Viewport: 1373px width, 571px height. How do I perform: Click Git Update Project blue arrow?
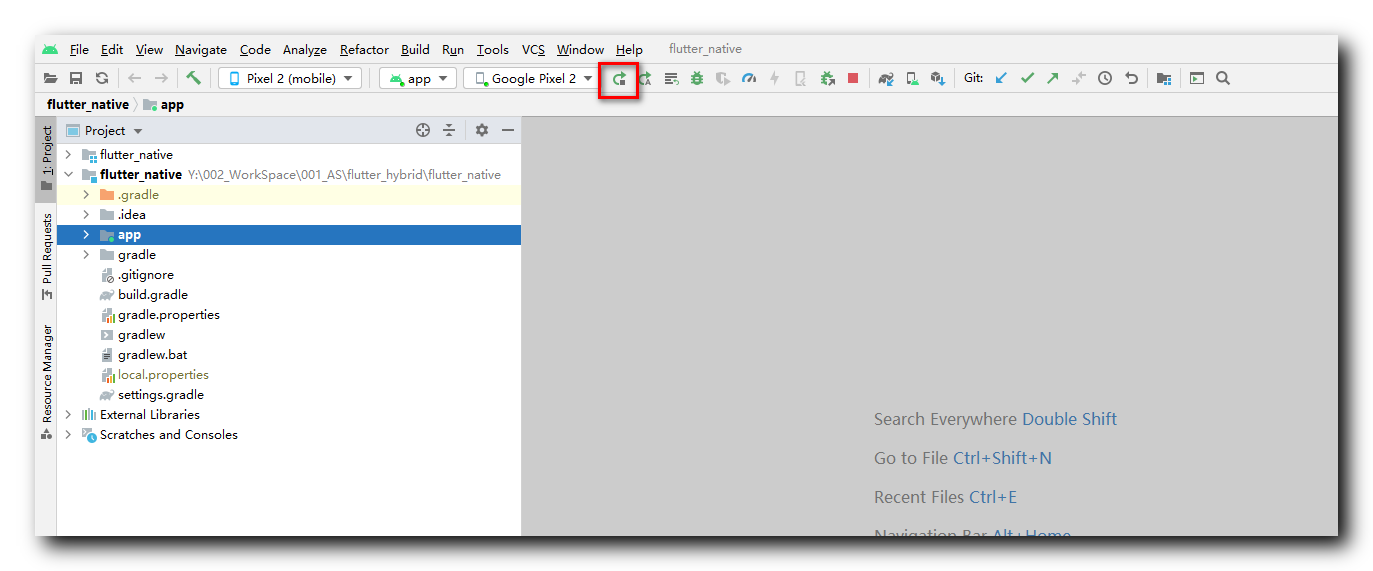tap(1001, 78)
